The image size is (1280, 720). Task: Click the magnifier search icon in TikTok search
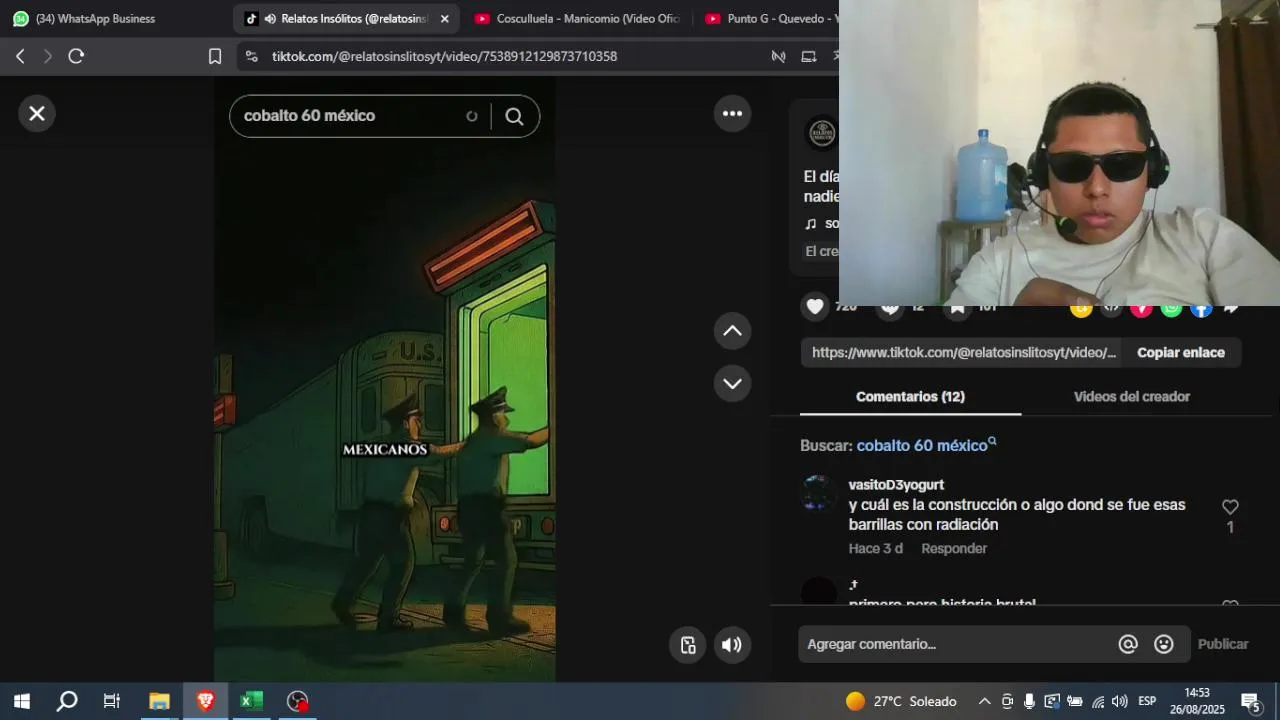(514, 116)
